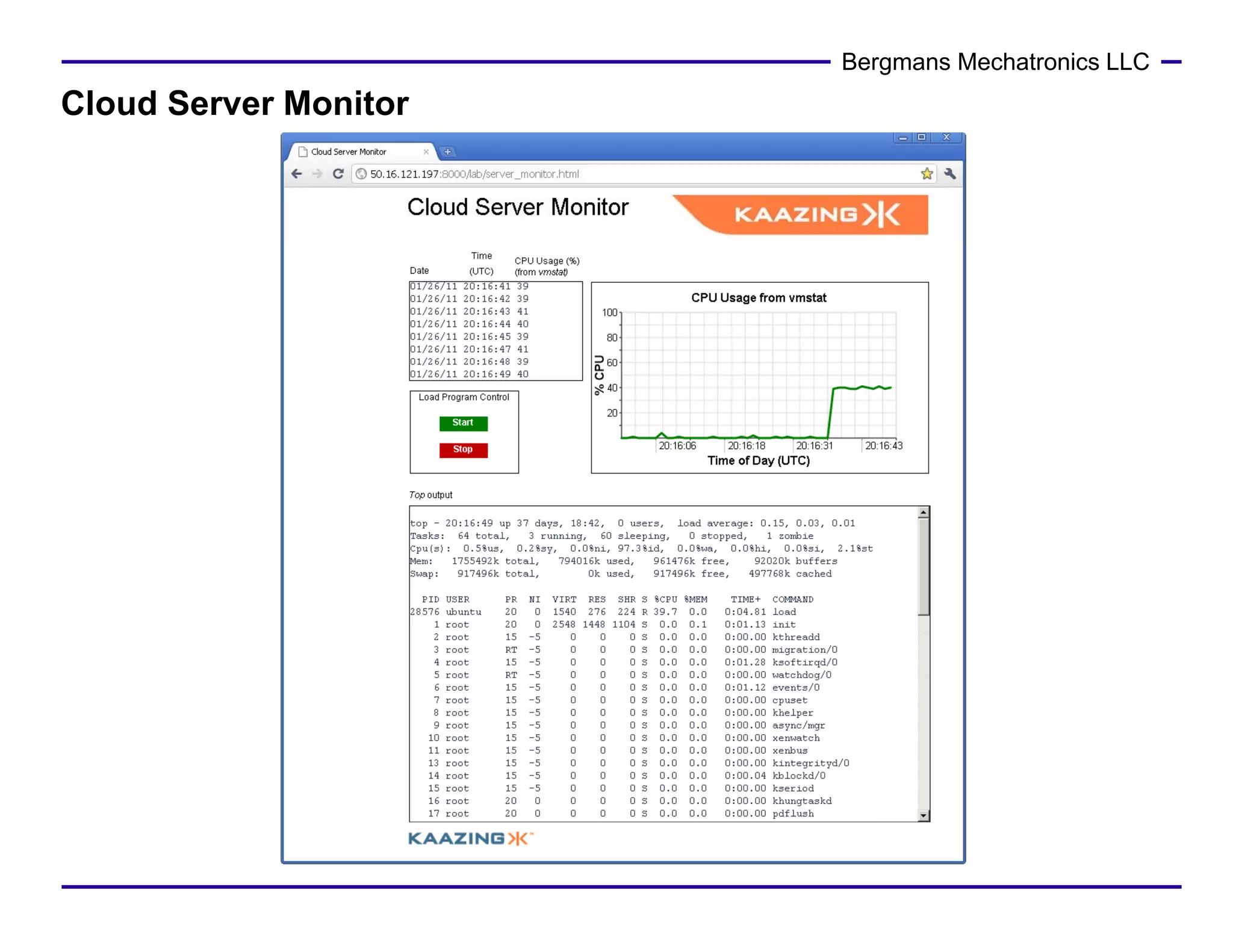
Task: Click the Load Program Control label
Action: 464,397
